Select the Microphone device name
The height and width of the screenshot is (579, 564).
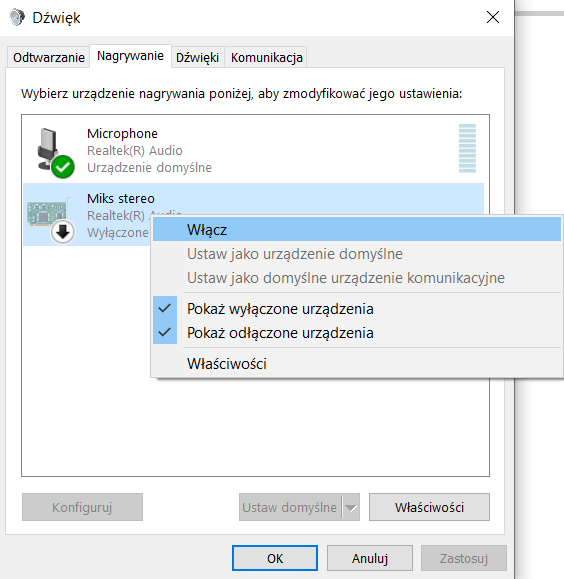(x=122, y=133)
